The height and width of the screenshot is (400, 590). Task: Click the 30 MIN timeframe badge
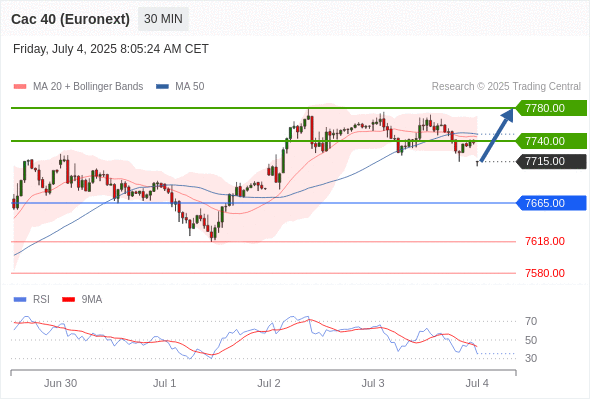click(163, 19)
